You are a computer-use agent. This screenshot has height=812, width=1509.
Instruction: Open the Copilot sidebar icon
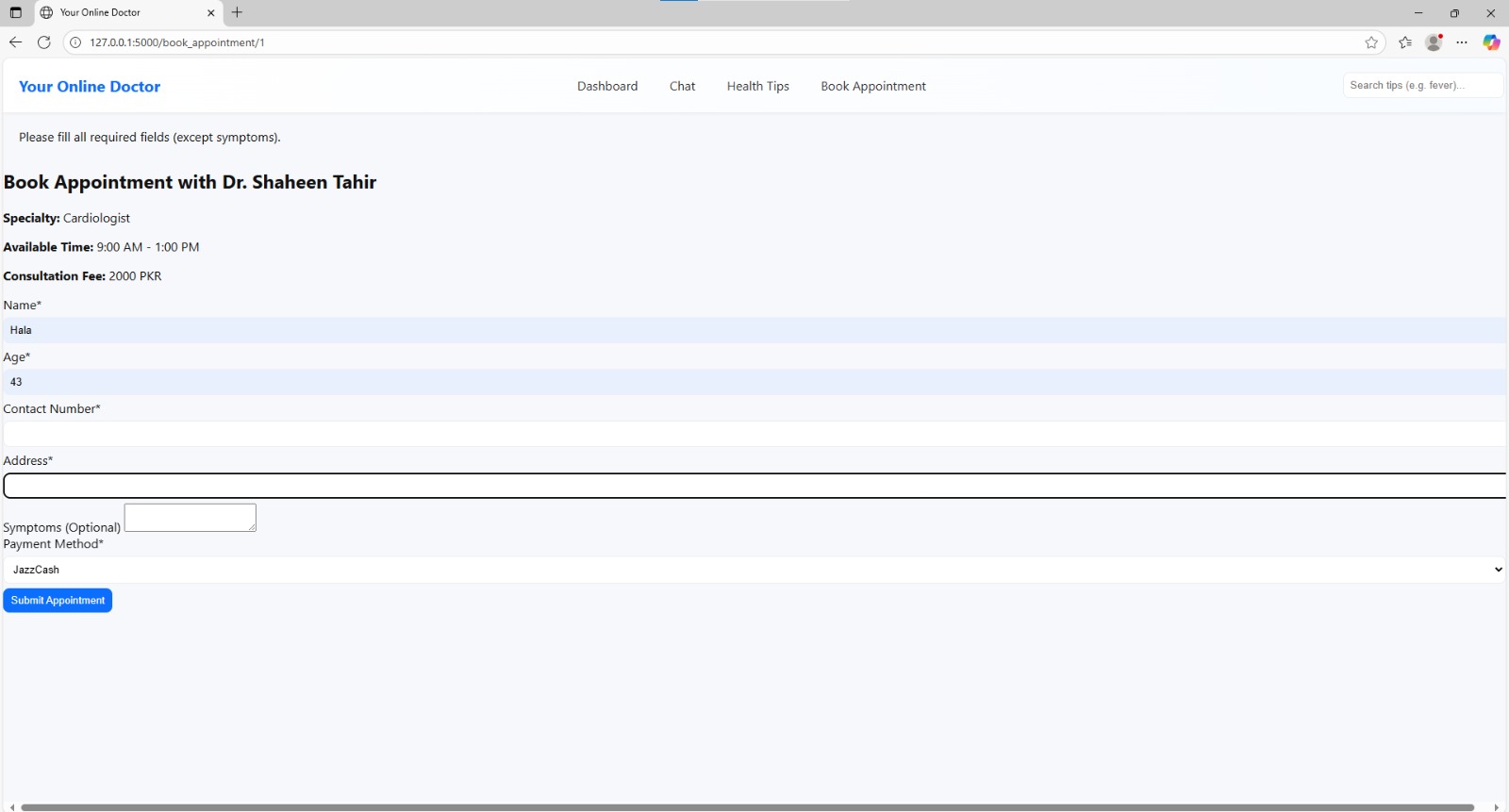tap(1491, 42)
